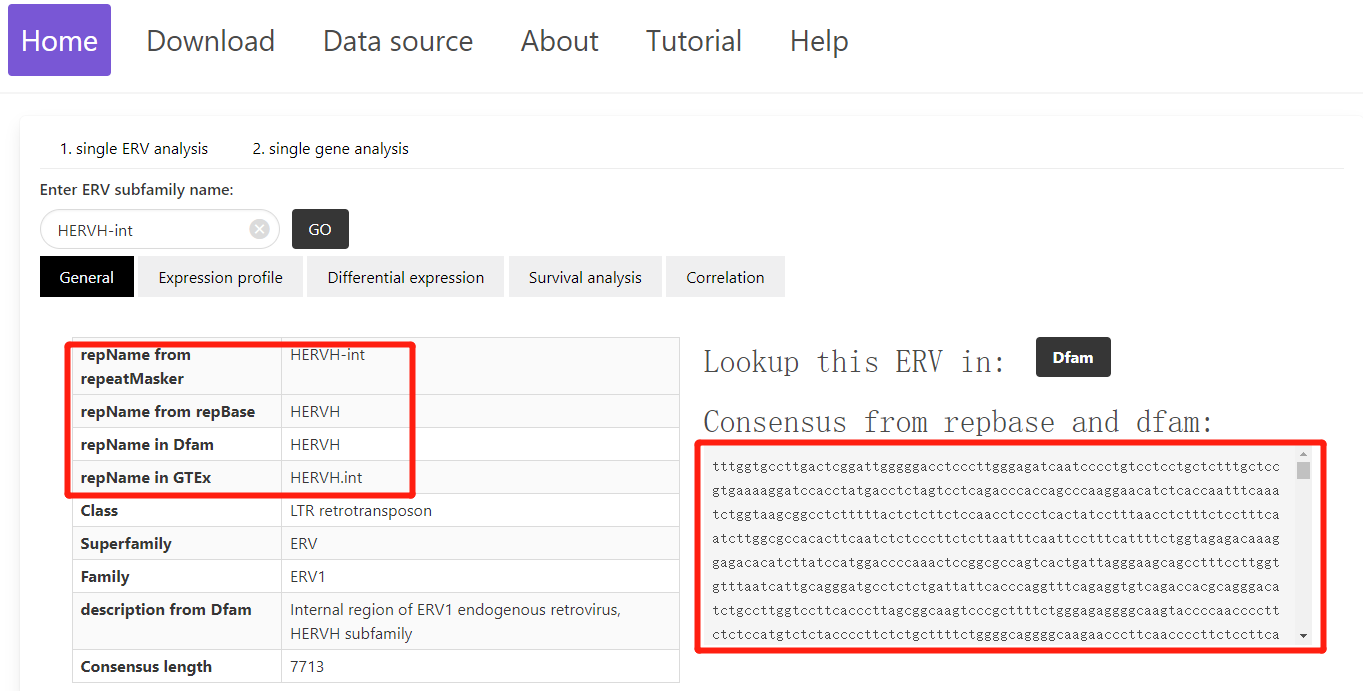Switch to single ERV analysis tab
This screenshot has width=1363, height=691.
(134, 148)
